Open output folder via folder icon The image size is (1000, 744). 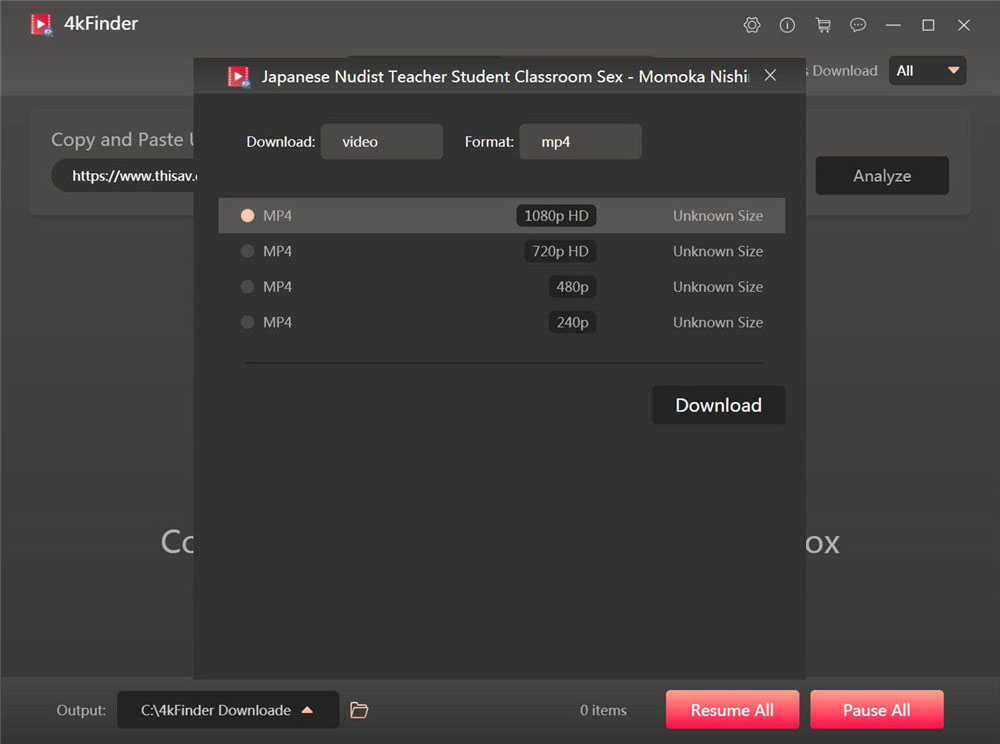[x=359, y=710]
